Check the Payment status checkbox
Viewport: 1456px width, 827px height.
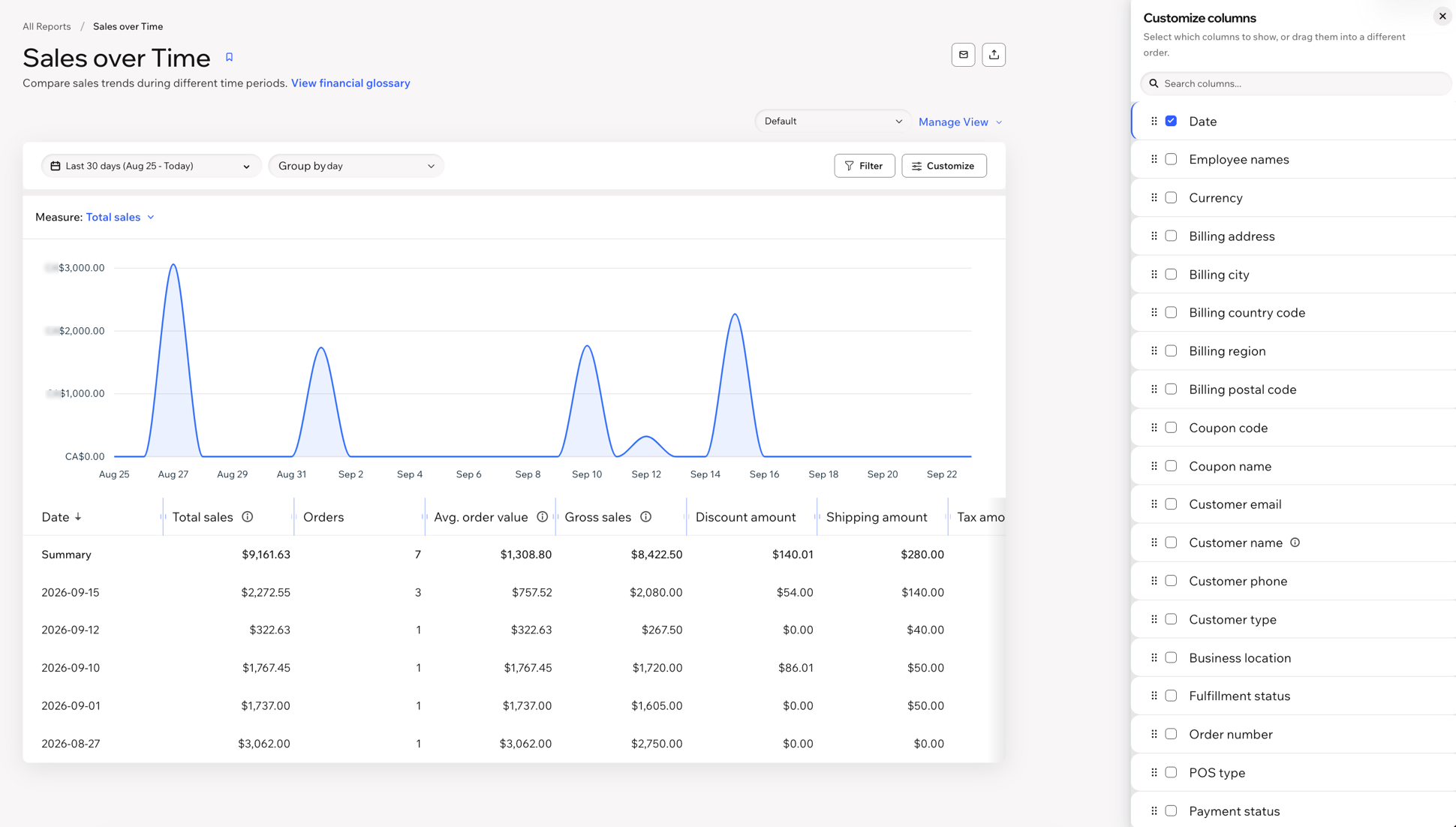(x=1171, y=810)
